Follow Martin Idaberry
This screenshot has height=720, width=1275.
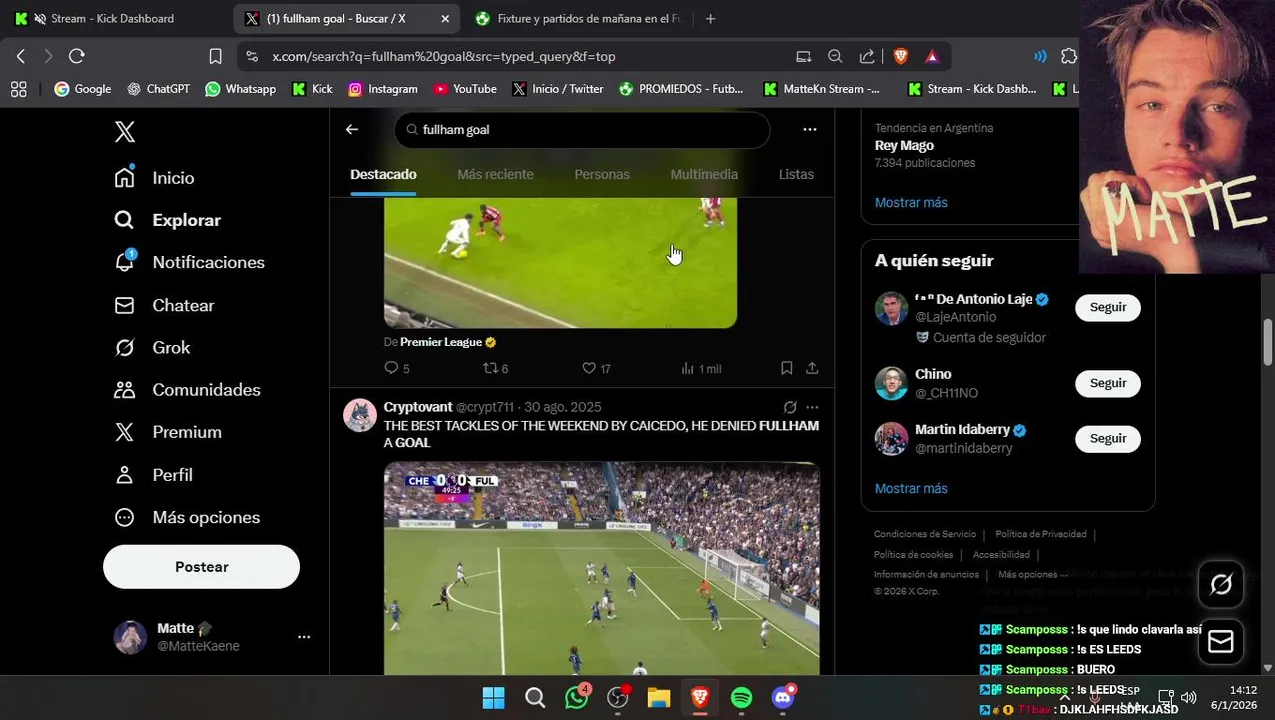coord(1108,438)
